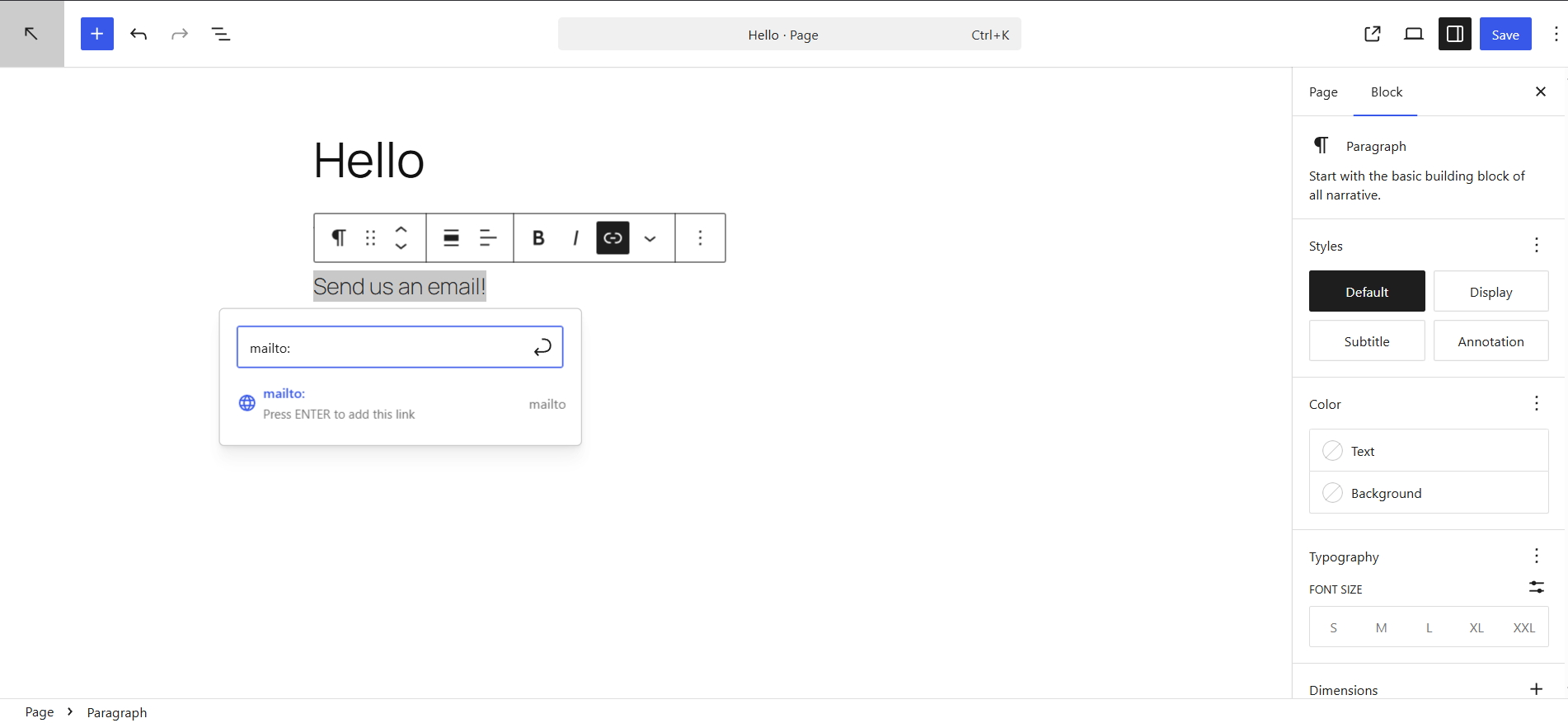
Task: Open block options three-dot menu
Action: pyautogui.click(x=700, y=238)
